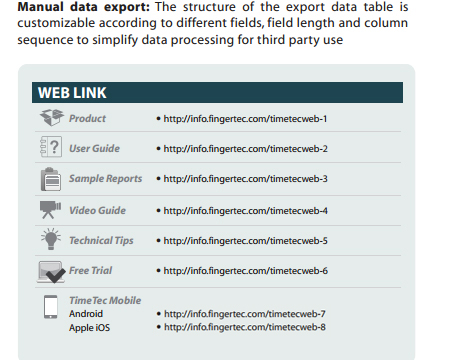Click the Video Guide camera icon
This screenshot has width=462, height=360.
(x=50, y=209)
